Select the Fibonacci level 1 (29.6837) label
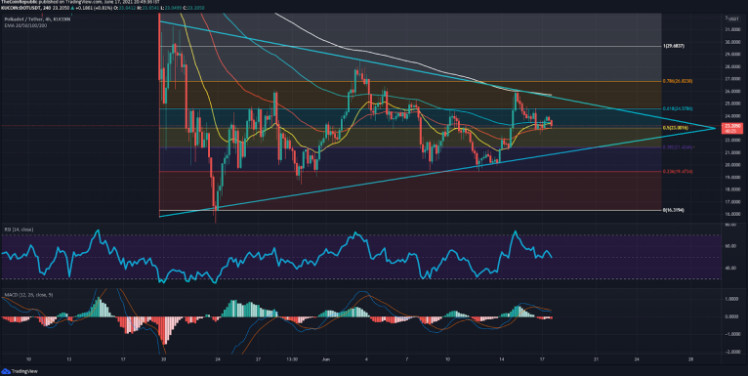This screenshot has height=376, width=748. tap(675, 46)
